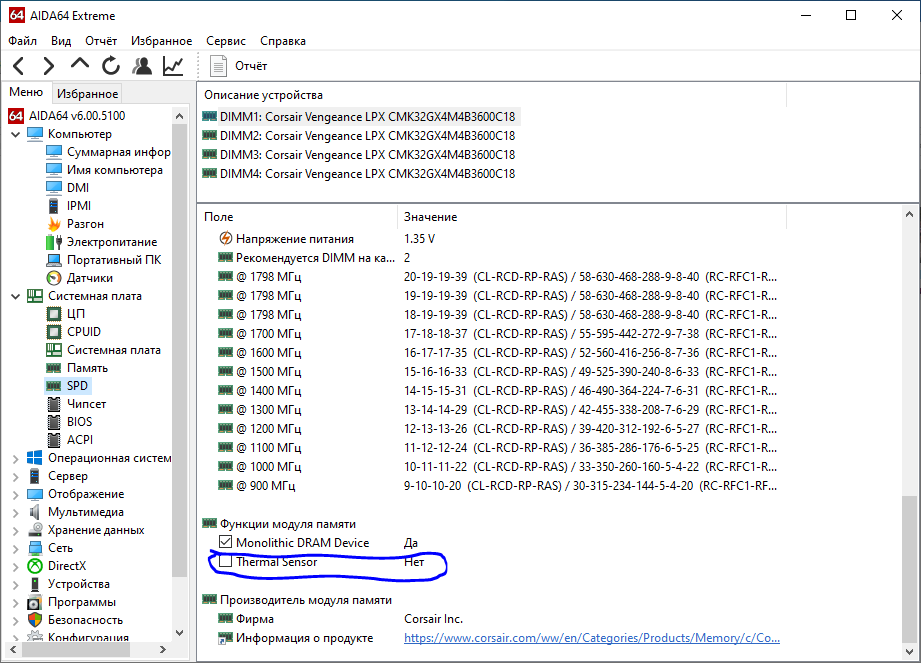Click the Описание устройства column header
The image size is (921, 663).
coord(492,95)
